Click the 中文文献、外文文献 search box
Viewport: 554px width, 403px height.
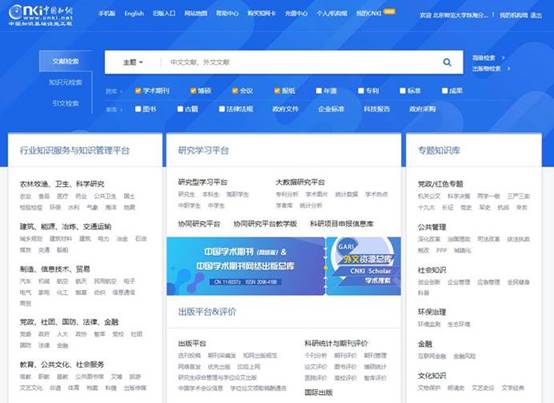pos(300,62)
